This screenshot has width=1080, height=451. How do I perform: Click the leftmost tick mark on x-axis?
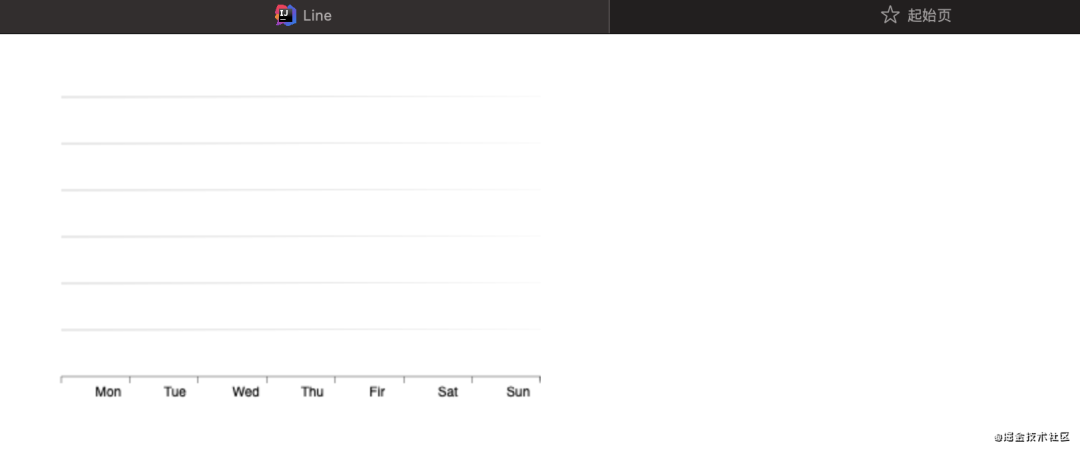click(x=62, y=379)
